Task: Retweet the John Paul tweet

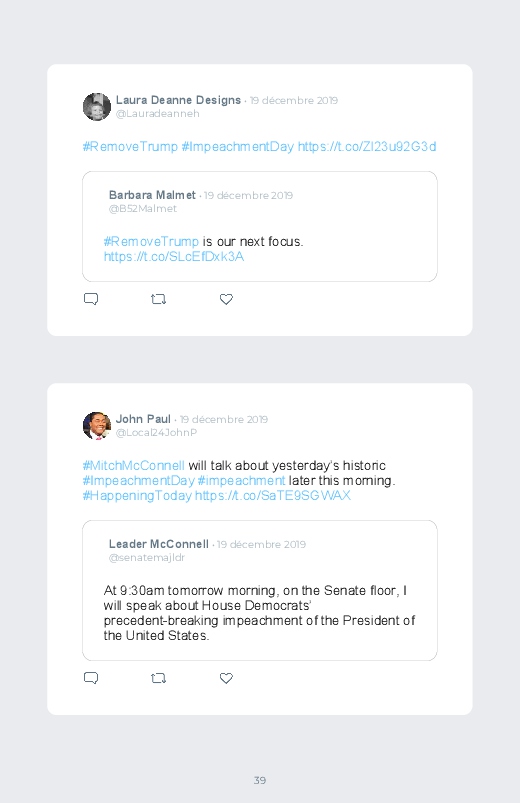Action: [x=158, y=678]
